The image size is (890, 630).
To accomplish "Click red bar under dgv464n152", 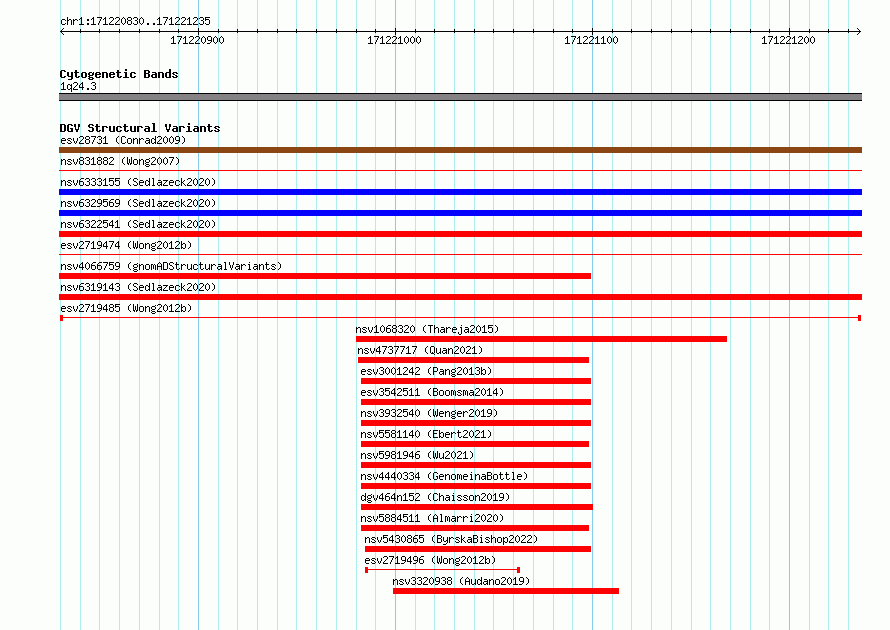I will (477, 507).
